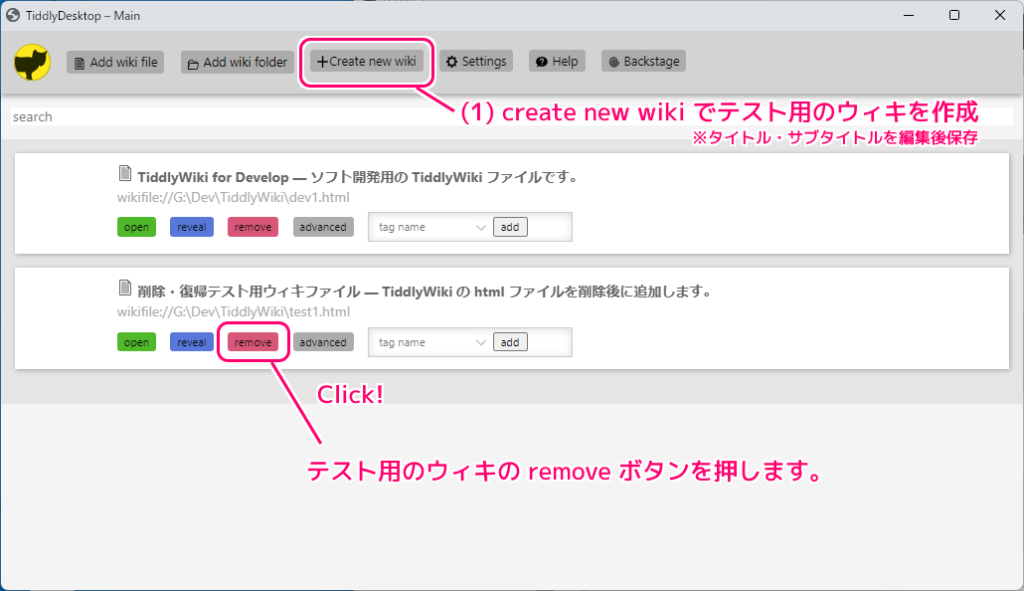
Task: Open TiddlyWiki for Develop with its open button
Action: (136, 226)
